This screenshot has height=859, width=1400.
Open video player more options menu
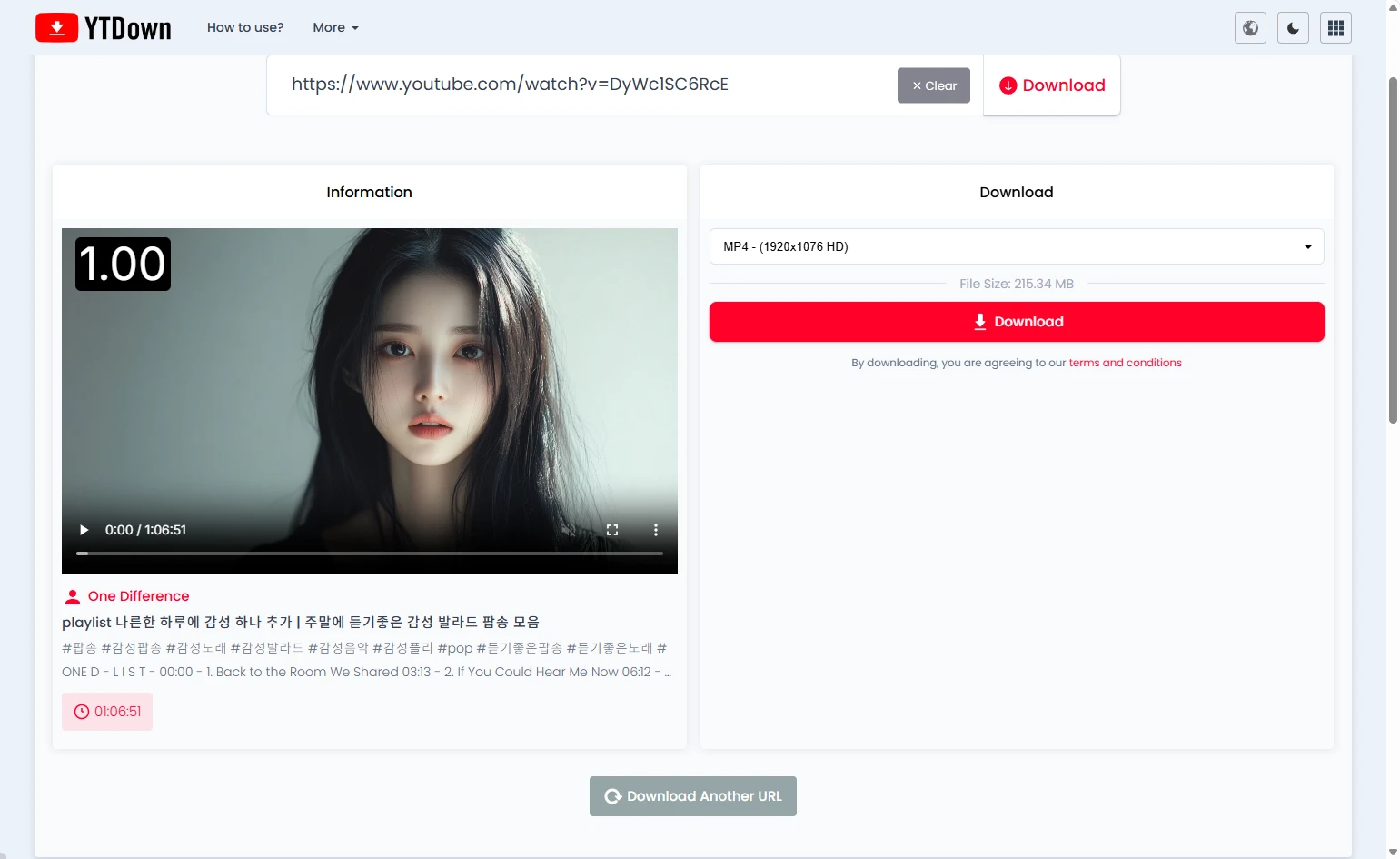pyautogui.click(x=655, y=530)
